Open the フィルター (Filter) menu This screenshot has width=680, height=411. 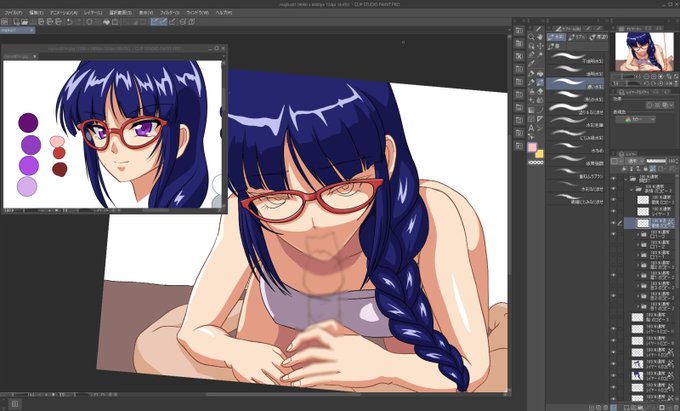pyautogui.click(x=170, y=13)
